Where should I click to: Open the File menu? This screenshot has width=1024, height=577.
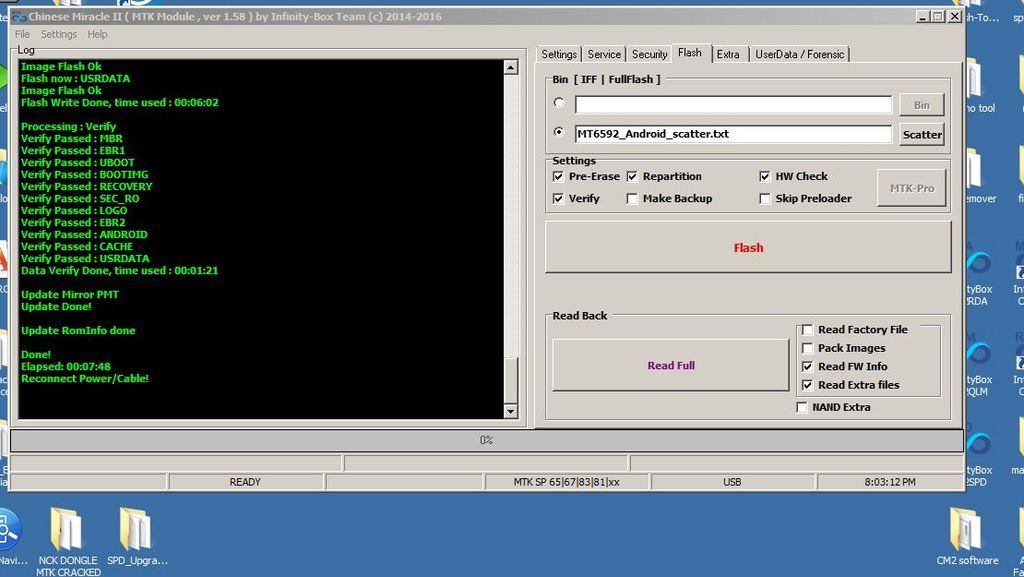pyautogui.click(x=22, y=34)
